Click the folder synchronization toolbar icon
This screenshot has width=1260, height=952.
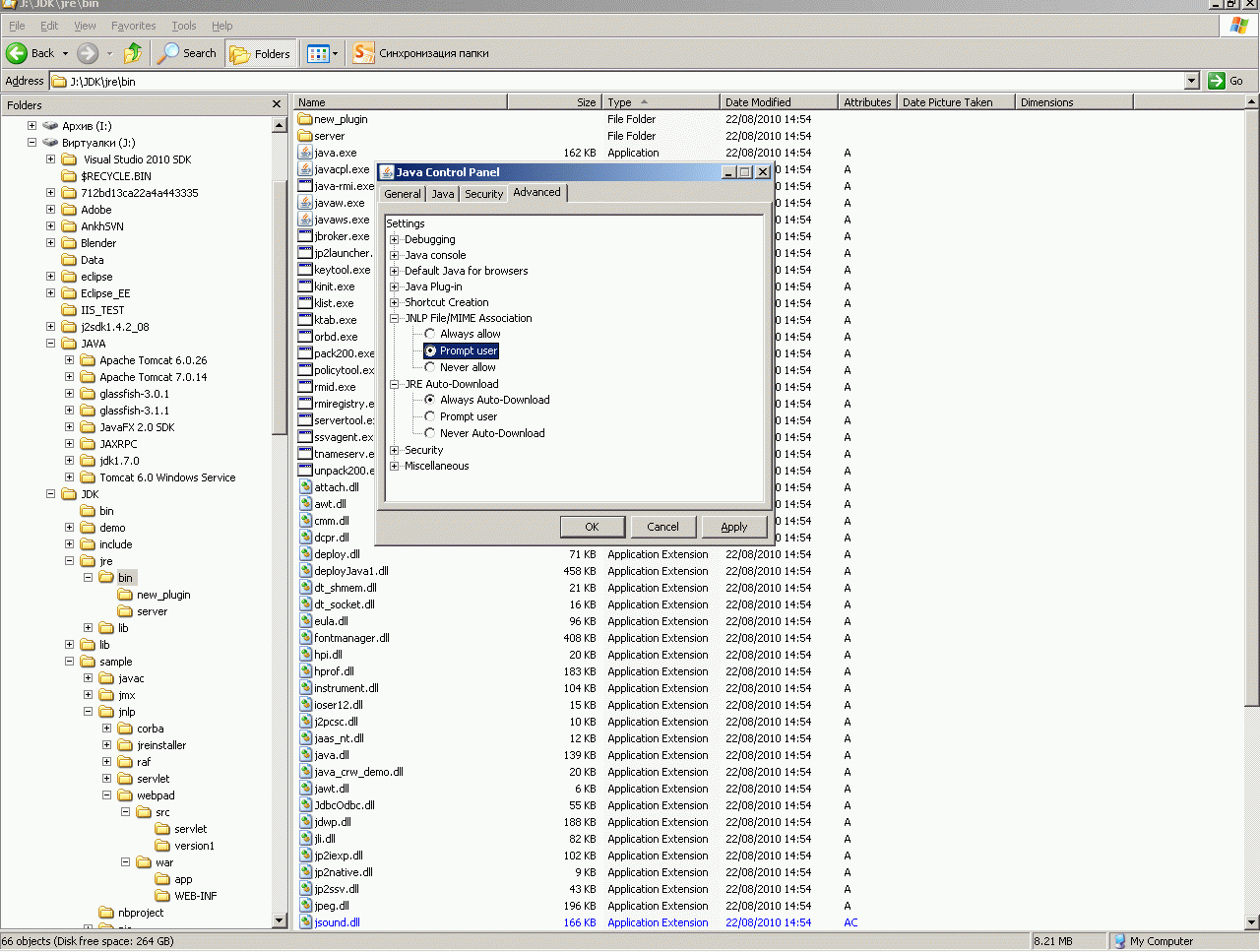click(363, 53)
